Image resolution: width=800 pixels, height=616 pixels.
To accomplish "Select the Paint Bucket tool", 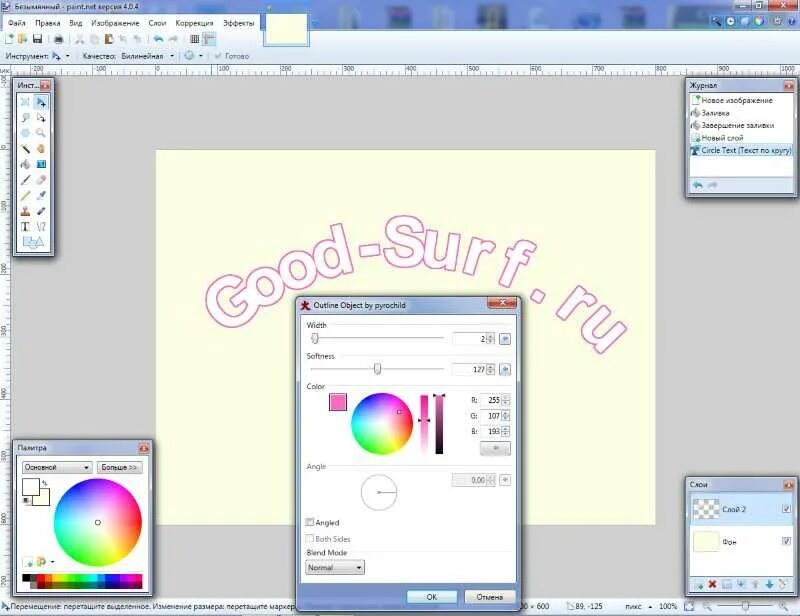I will (25, 164).
